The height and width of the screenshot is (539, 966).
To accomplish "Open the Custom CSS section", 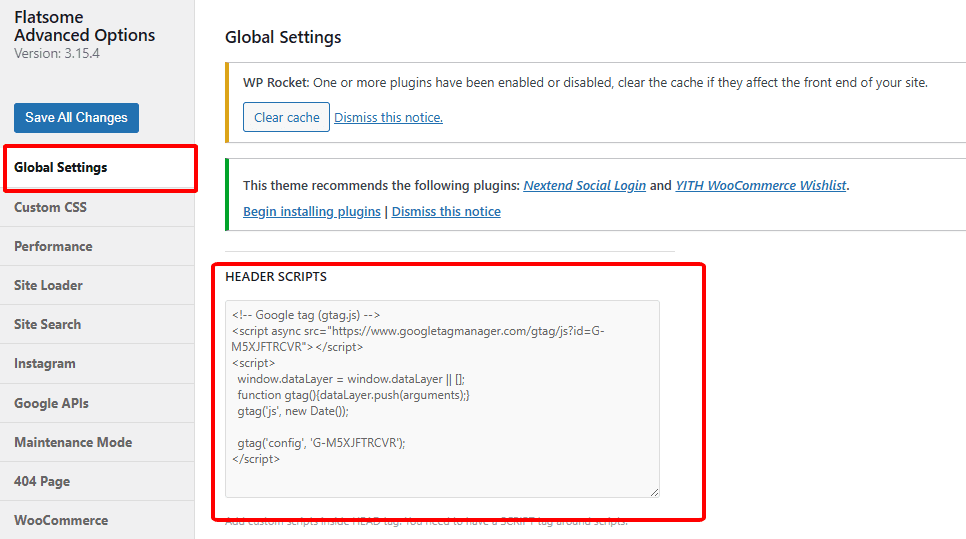I will click(97, 207).
